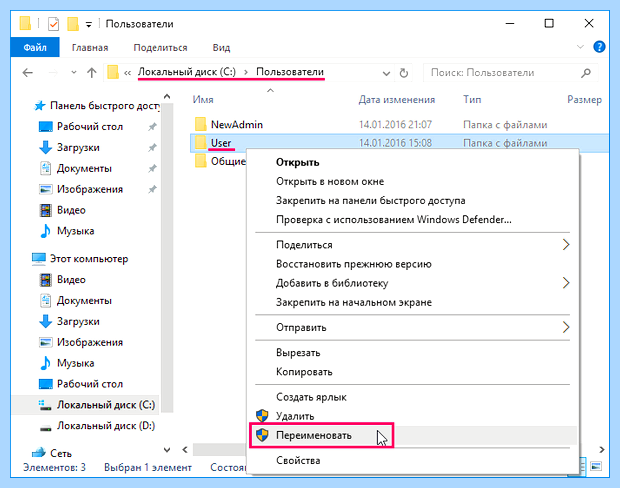Expand the ribbon with the chevron

tap(580, 47)
